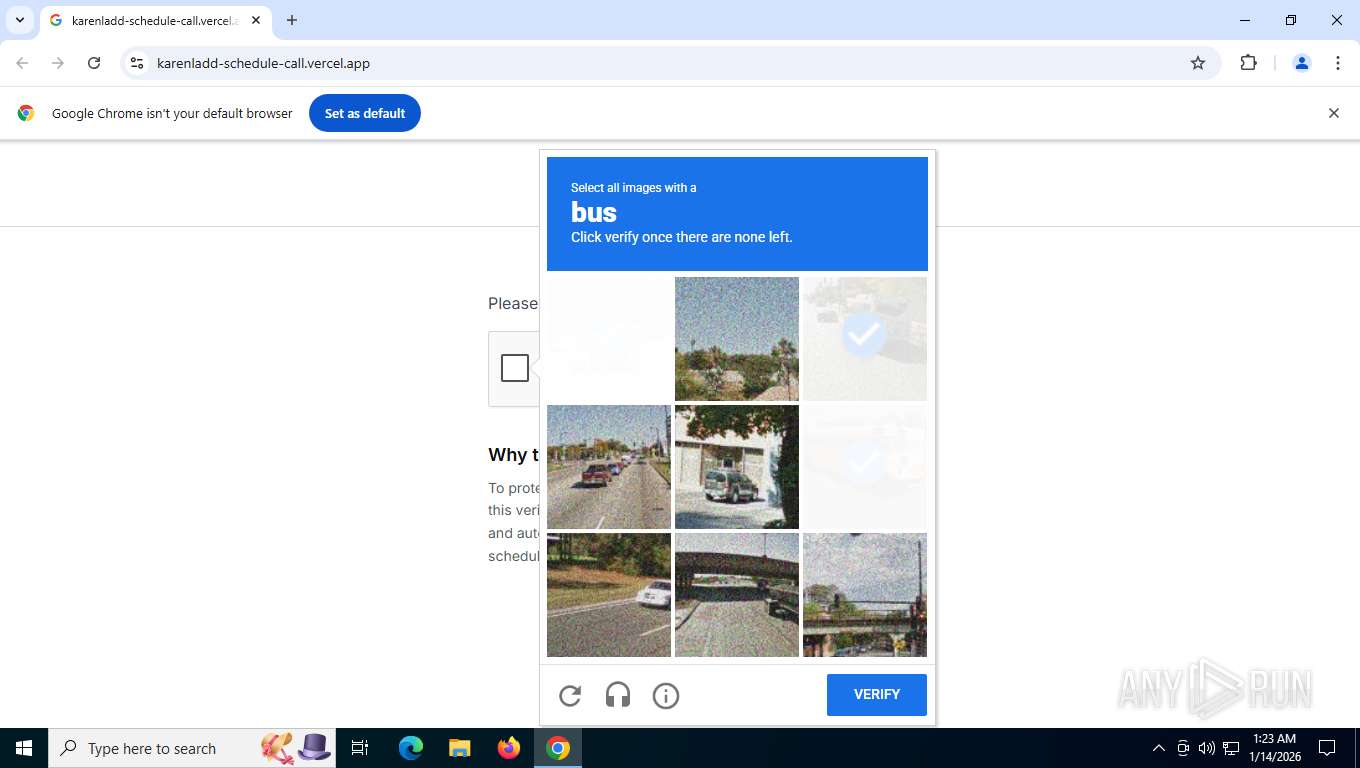
Task: Click the Set as default button
Action: tap(365, 113)
